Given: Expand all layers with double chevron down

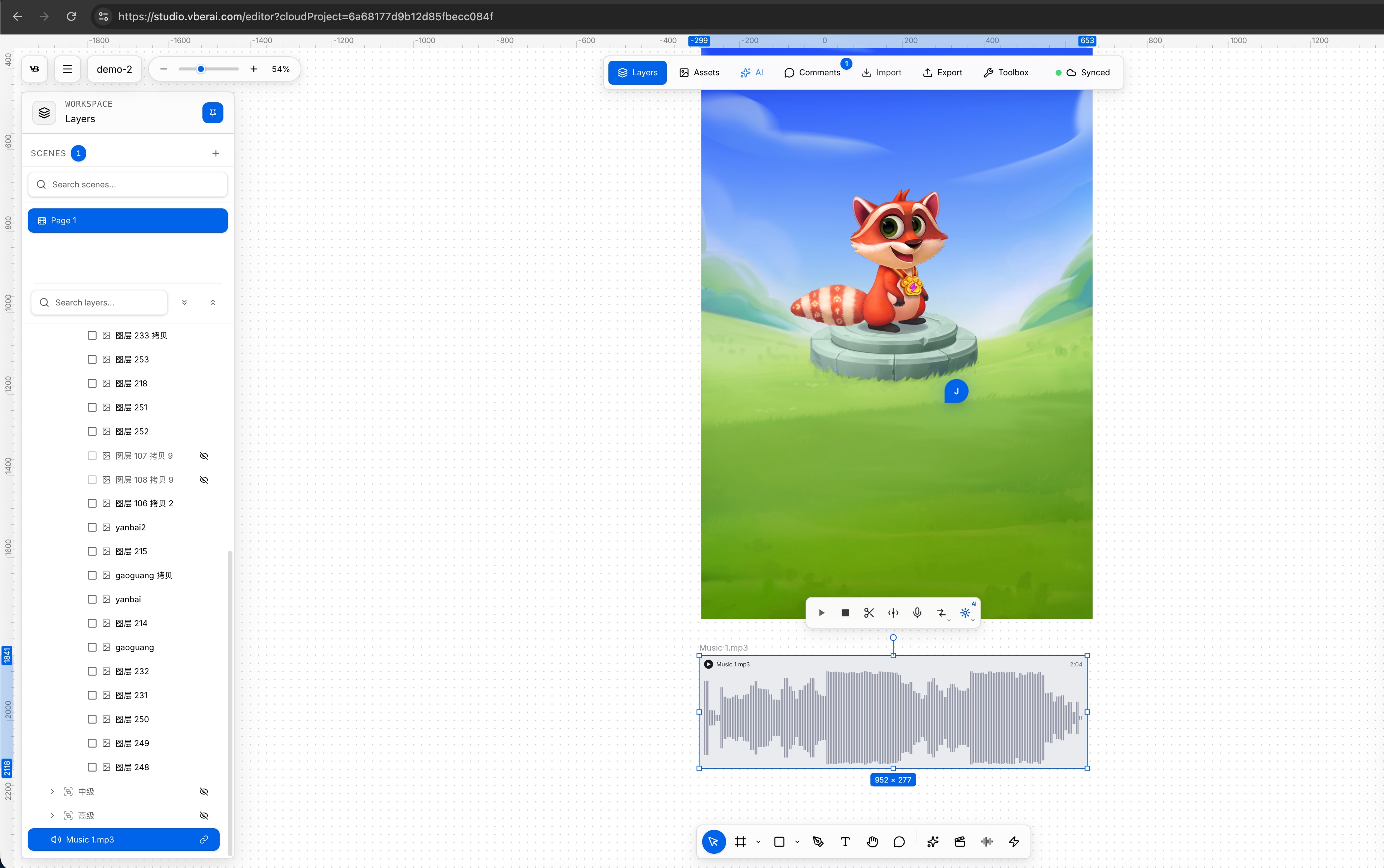Looking at the screenshot, I should point(184,302).
